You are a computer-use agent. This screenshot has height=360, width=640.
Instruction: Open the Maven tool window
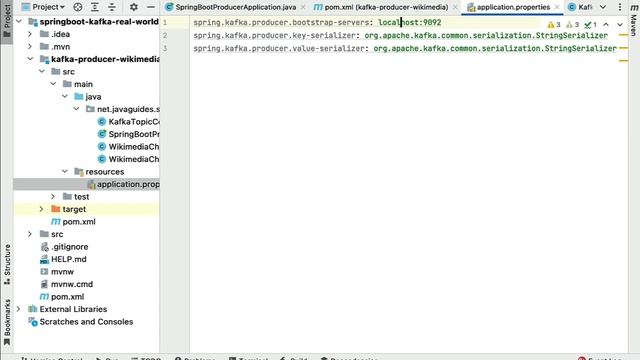pos(634,20)
